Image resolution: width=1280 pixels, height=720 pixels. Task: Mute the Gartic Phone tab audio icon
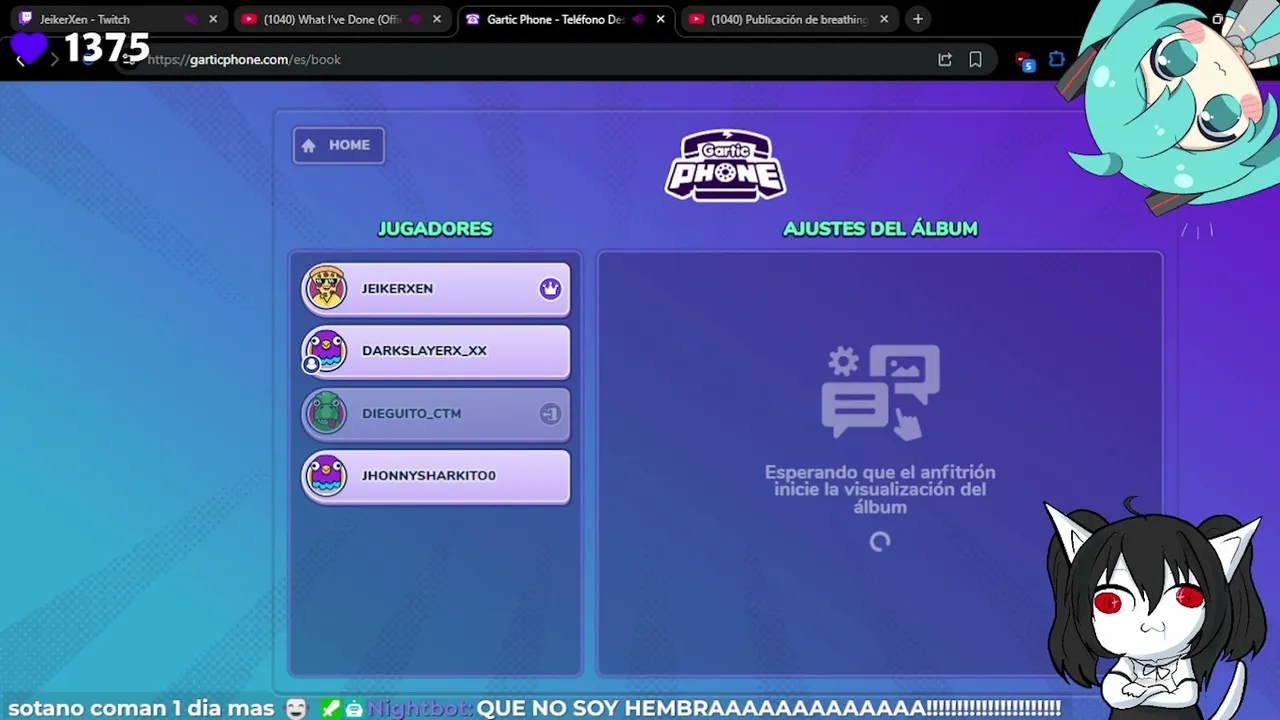coord(638,19)
